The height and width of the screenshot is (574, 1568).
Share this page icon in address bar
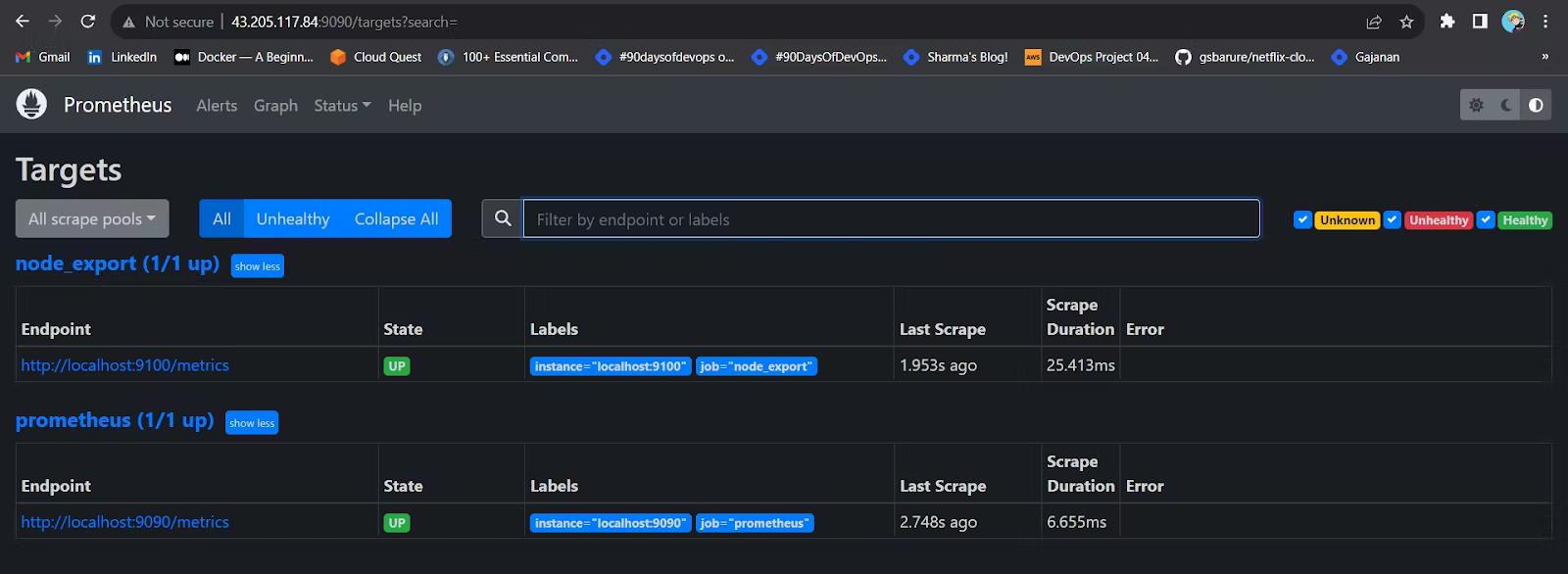[x=1374, y=22]
